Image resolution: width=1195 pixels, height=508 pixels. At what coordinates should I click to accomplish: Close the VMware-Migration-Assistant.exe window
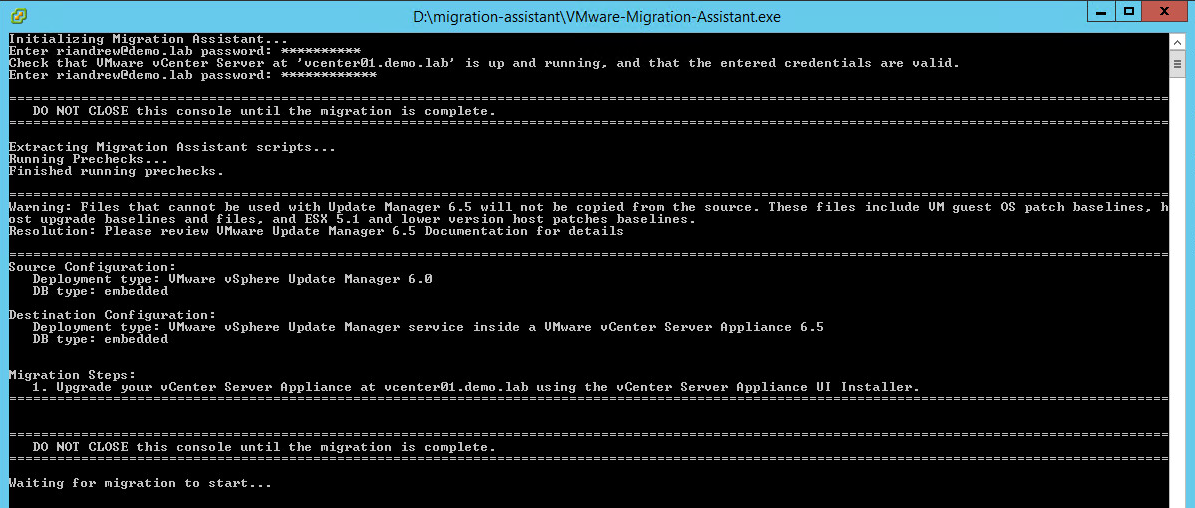(1164, 12)
